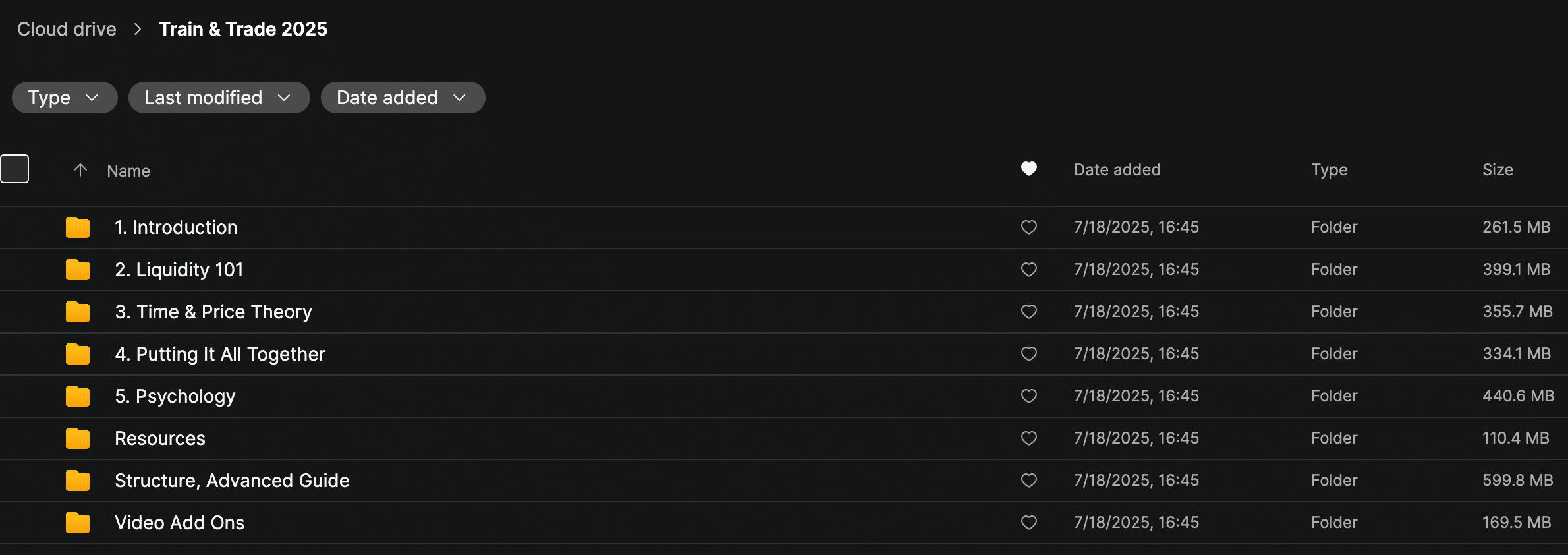
Task: Open the Type filter dropdown
Action: [64, 98]
